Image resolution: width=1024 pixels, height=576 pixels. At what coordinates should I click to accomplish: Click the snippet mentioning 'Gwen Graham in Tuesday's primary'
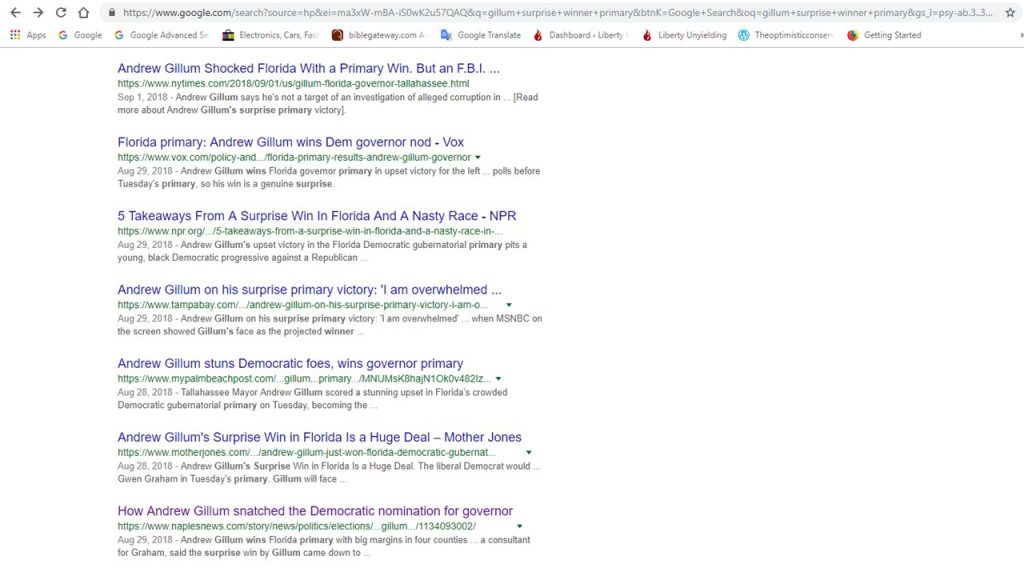[329, 473]
